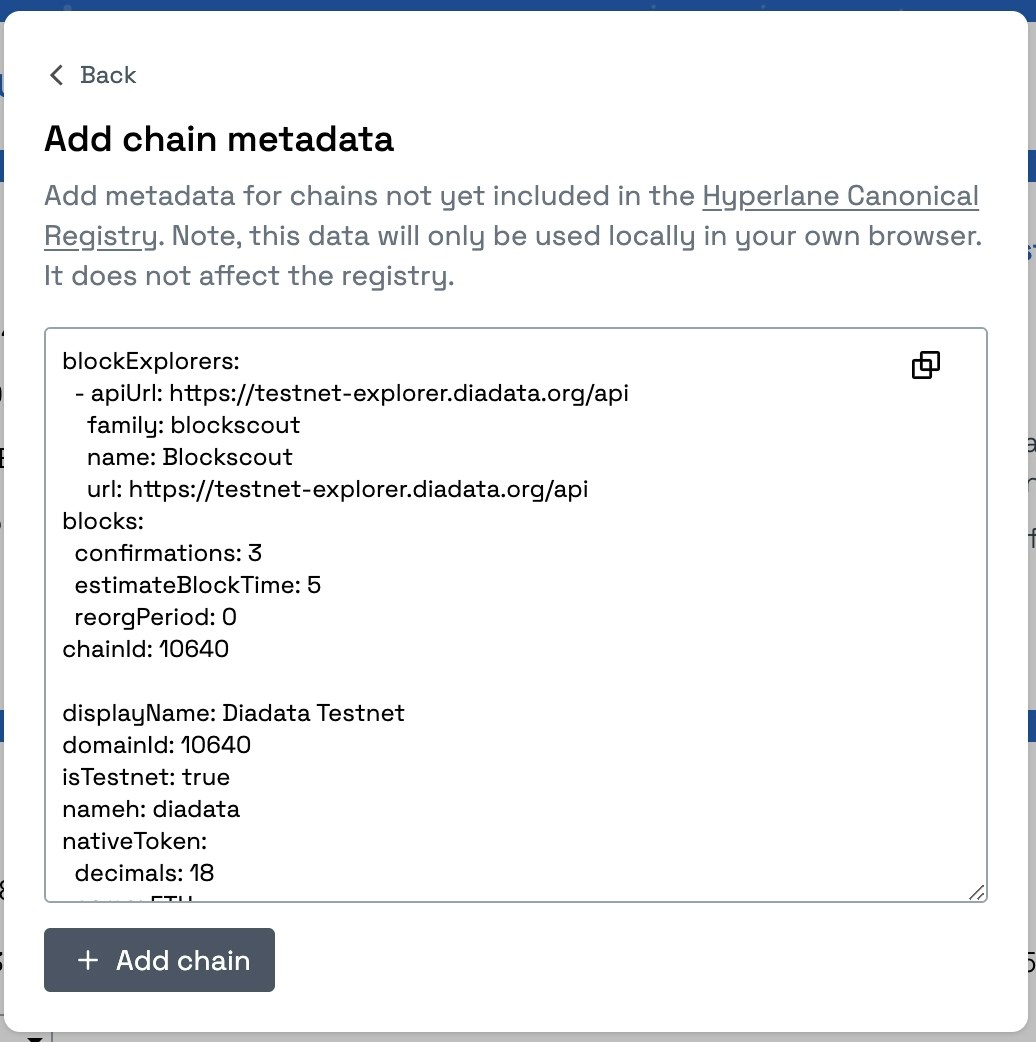Click the plus icon on Add chain
This screenshot has height=1042, width=1036.
(x=88, y=960)
